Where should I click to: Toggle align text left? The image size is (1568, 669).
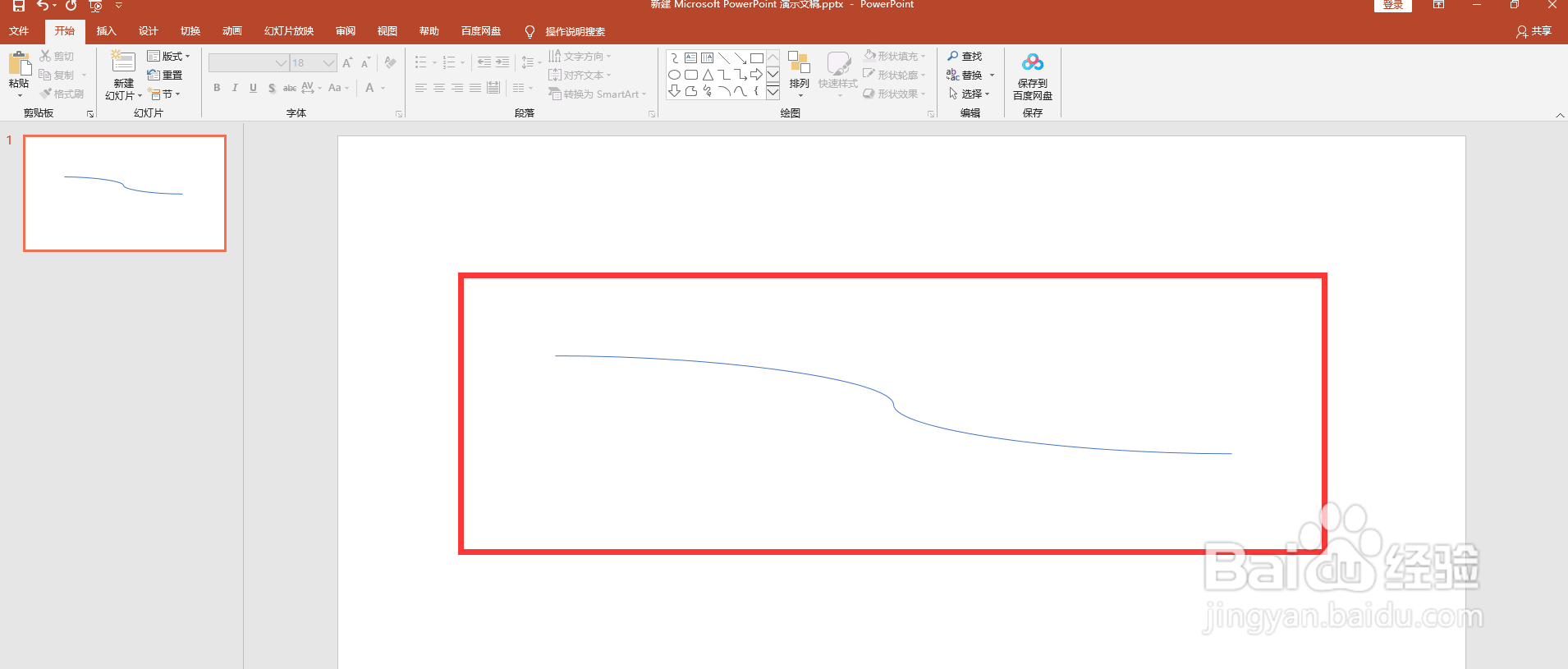tap(421, 88)
